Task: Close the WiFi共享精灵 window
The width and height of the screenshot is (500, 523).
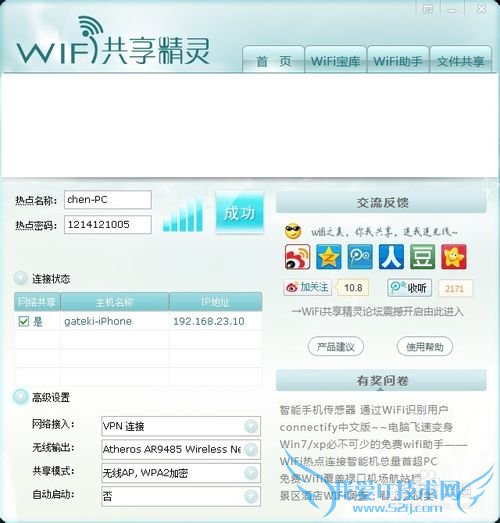Action: 481,9
